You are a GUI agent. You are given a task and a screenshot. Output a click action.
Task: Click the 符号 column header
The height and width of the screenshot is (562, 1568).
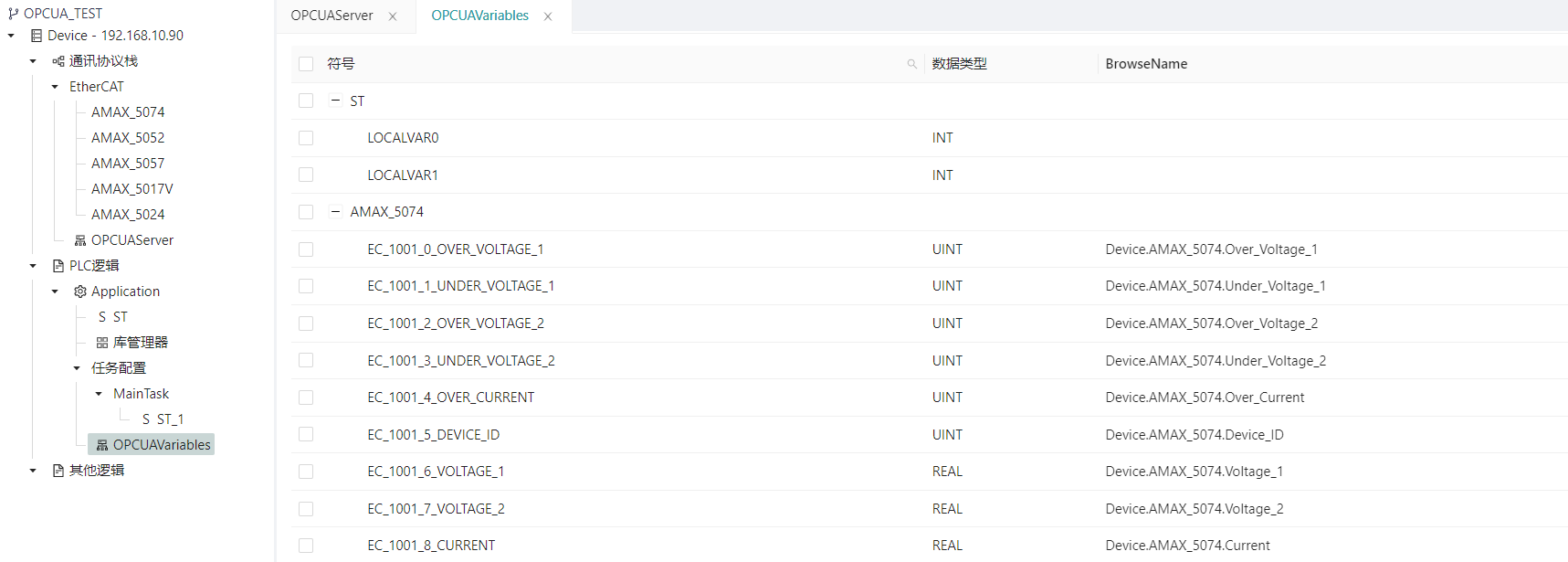point(341,64)
